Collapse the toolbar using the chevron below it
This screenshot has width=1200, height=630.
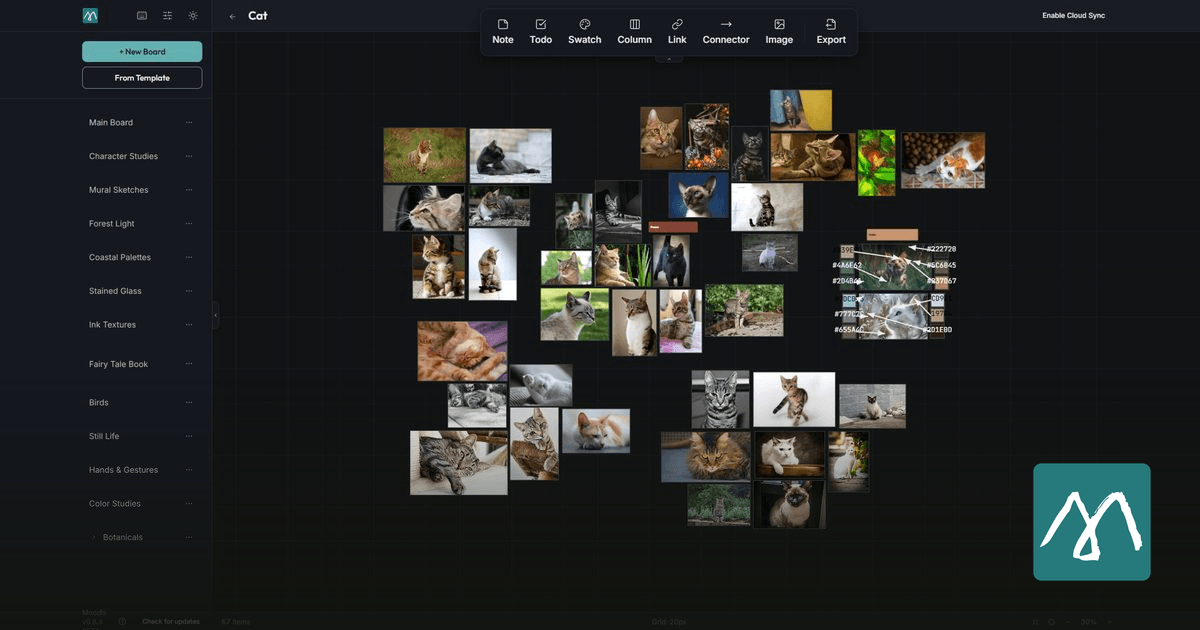pos(669,59)
